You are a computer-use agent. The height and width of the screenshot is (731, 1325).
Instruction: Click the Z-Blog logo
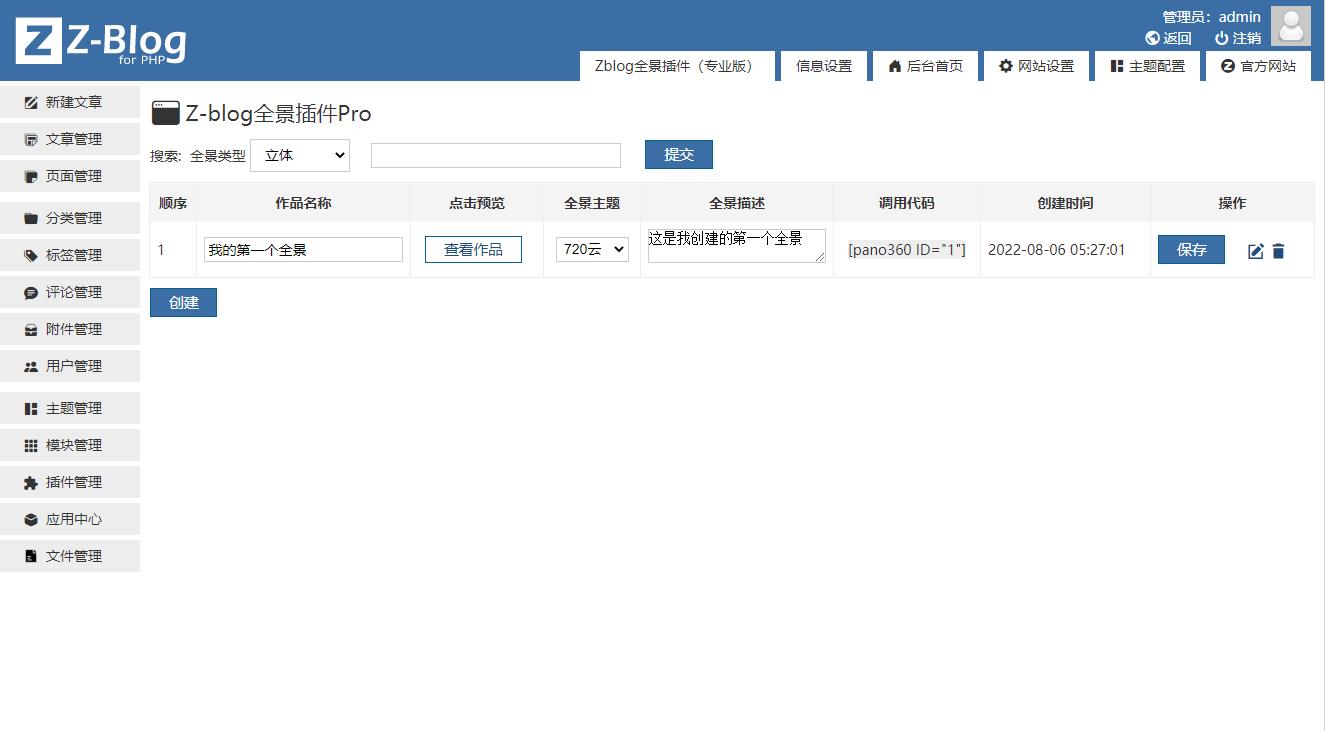coord(101,41)
